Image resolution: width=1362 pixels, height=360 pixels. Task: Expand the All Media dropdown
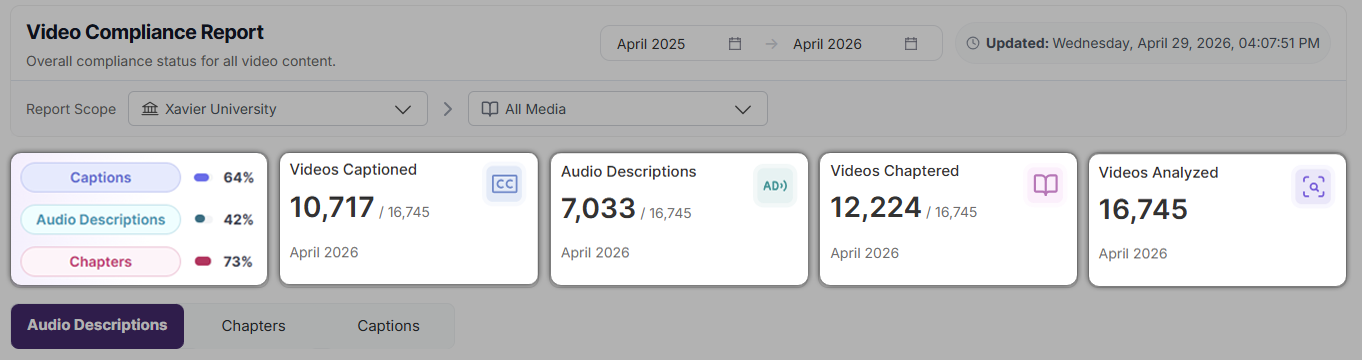tap(618, 109)
